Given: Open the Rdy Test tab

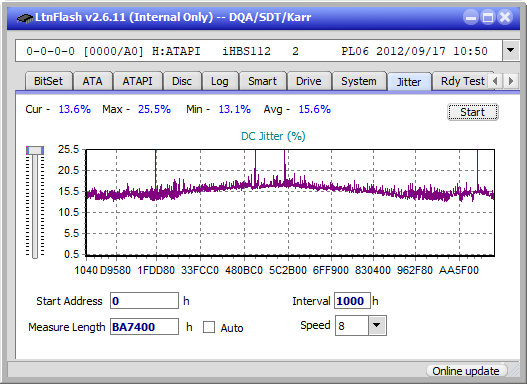Looking at the screenshot, I should tap(462, 81).
